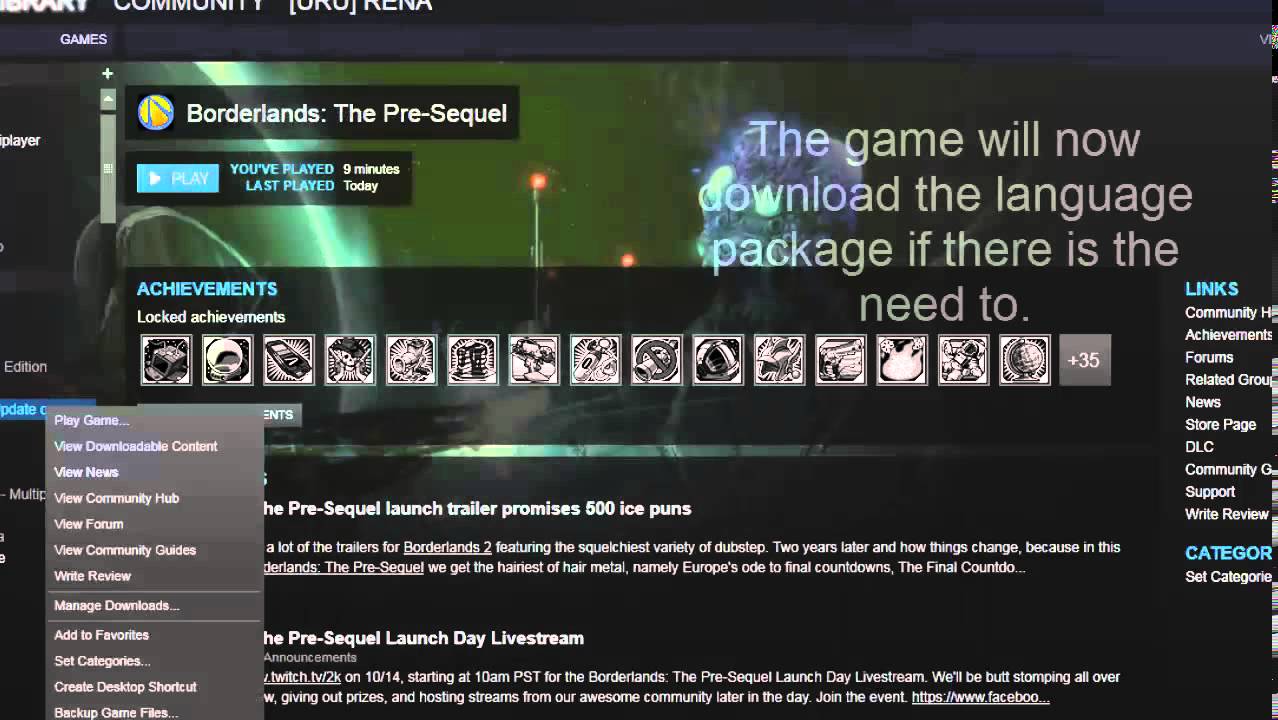The height and width of the screenshot is (720, 1278).
Task: Select View Downloadable Content menu entry
Action: coord(136,446)
